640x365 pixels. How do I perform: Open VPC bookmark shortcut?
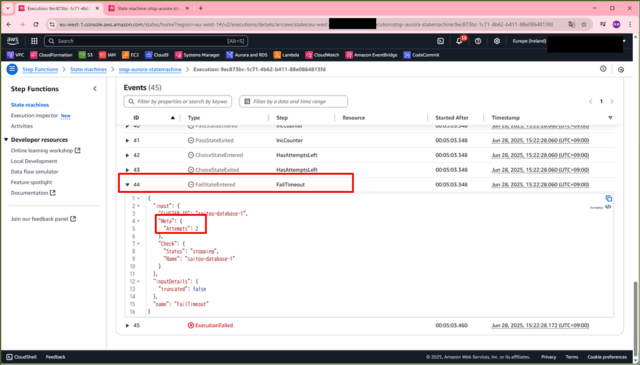pos(16,55)
